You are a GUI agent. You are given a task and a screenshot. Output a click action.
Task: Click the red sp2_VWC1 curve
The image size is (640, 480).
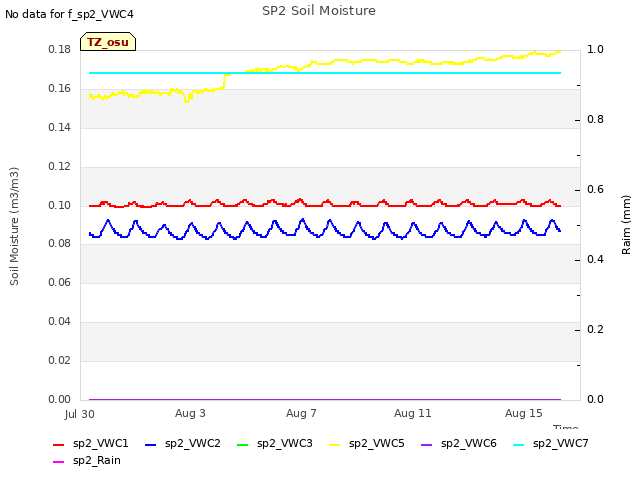point(325,204)
